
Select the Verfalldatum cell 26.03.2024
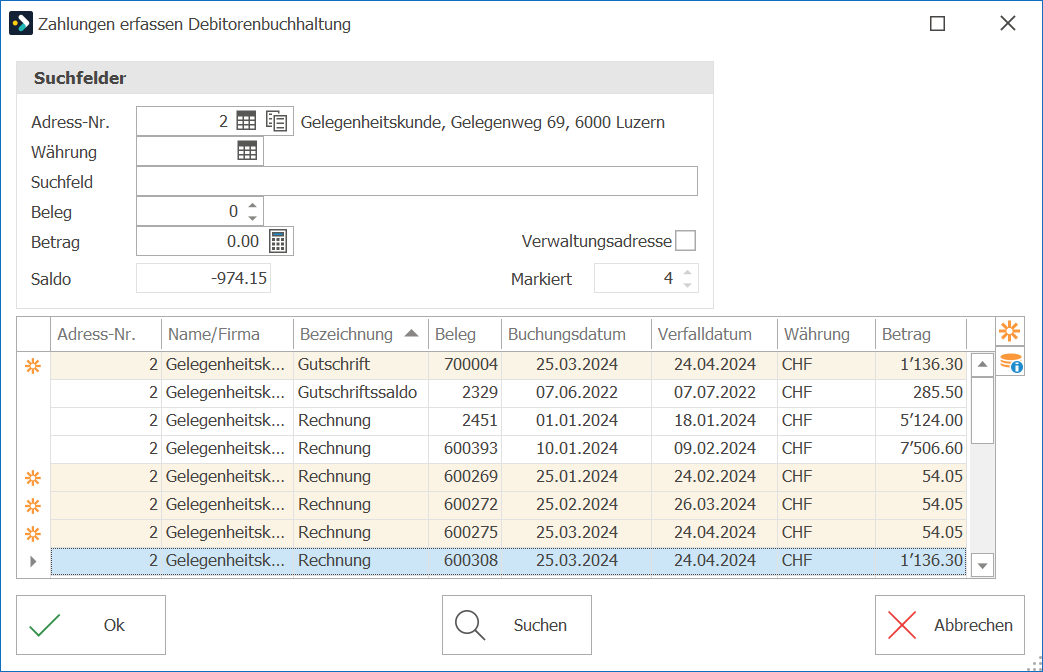click(714, 504)
